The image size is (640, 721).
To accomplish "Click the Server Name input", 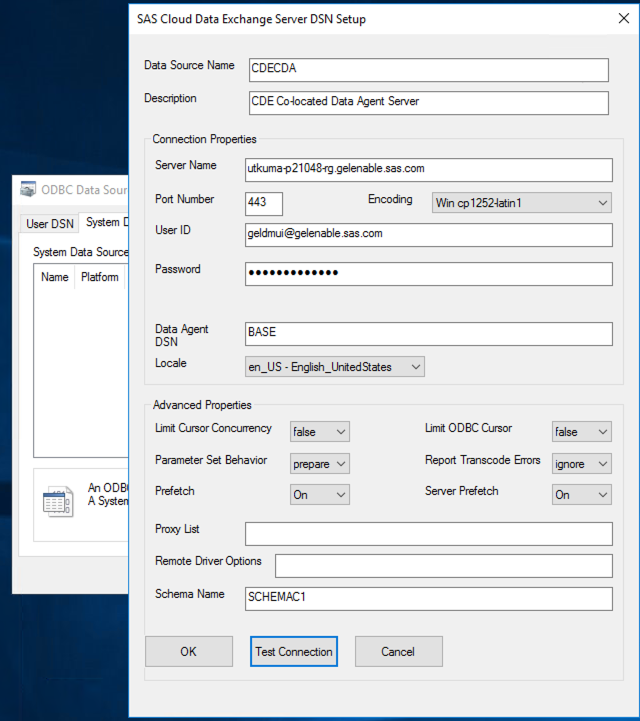I will click(x=429, y=170).
